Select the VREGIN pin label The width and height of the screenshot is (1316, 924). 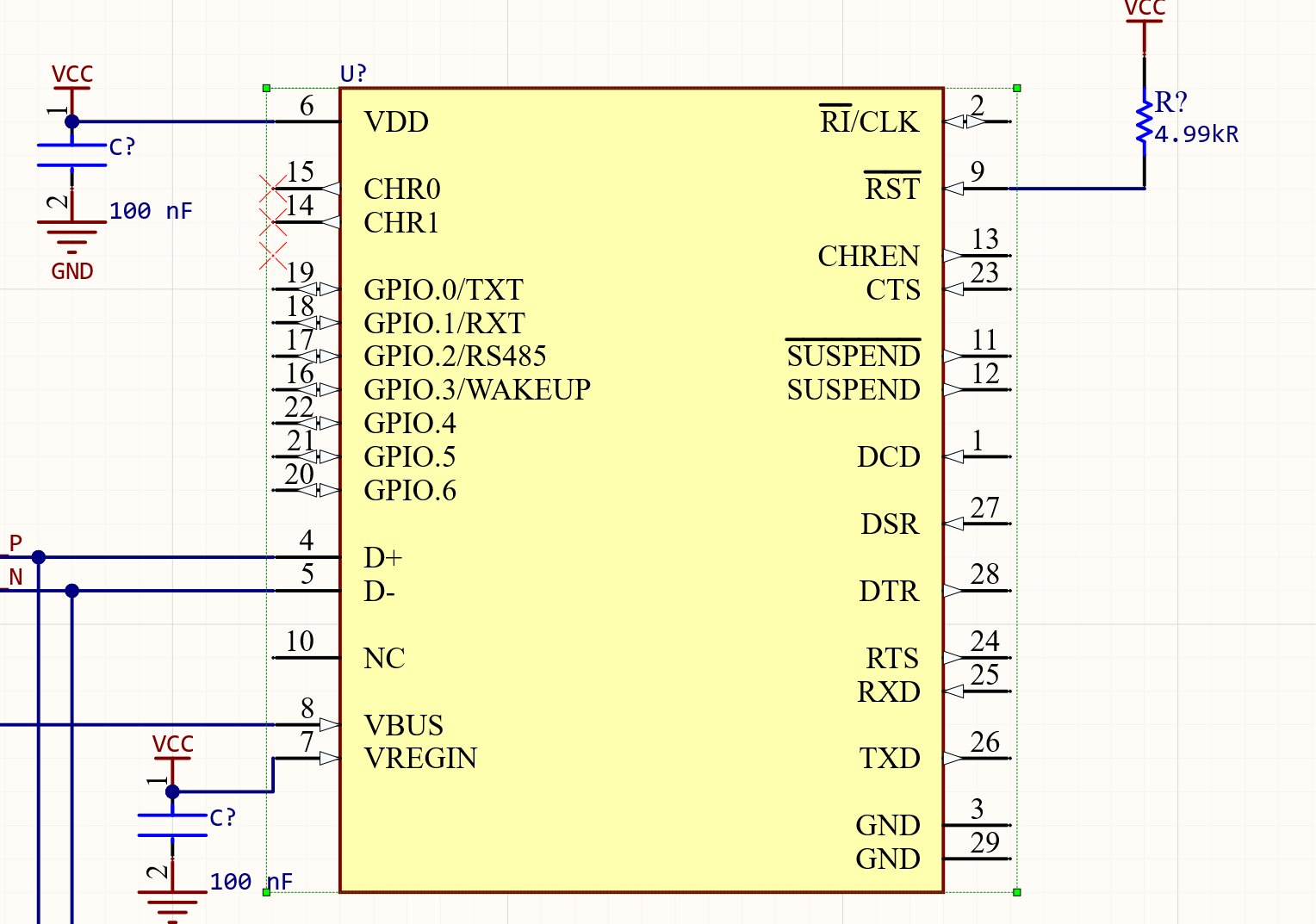click(420, 759)
